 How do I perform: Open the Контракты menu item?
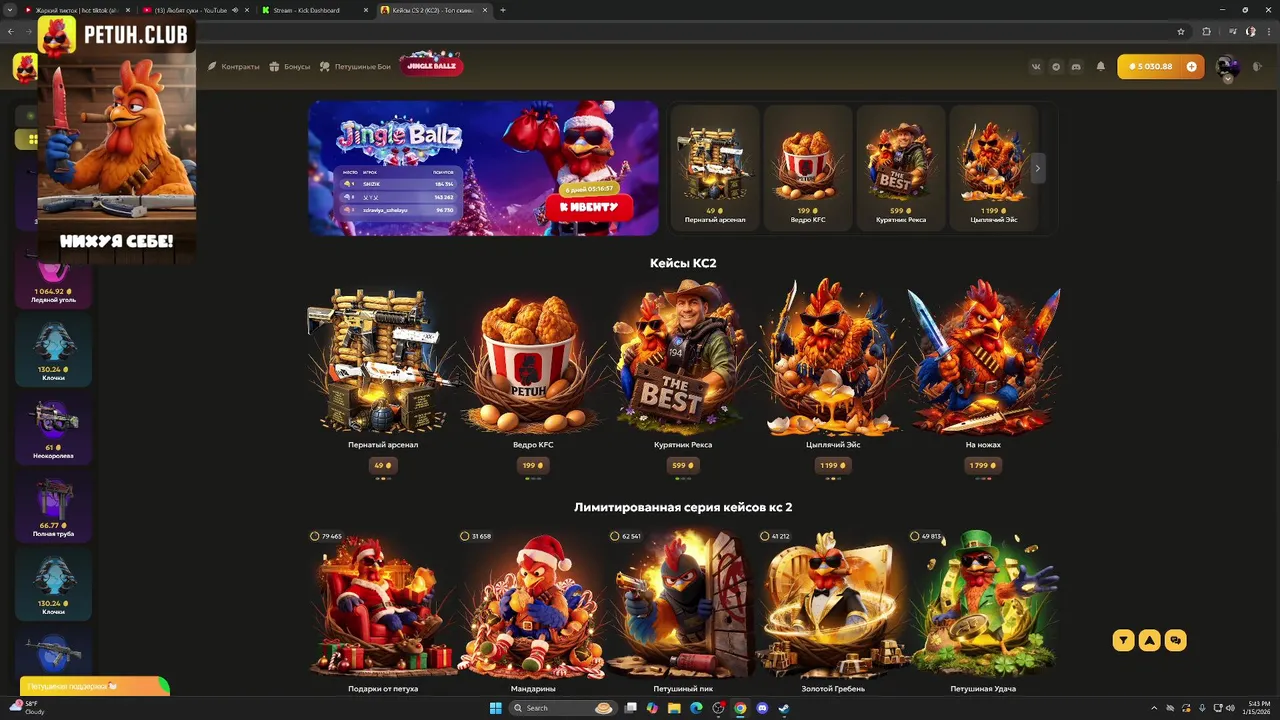tap(234, 66)
